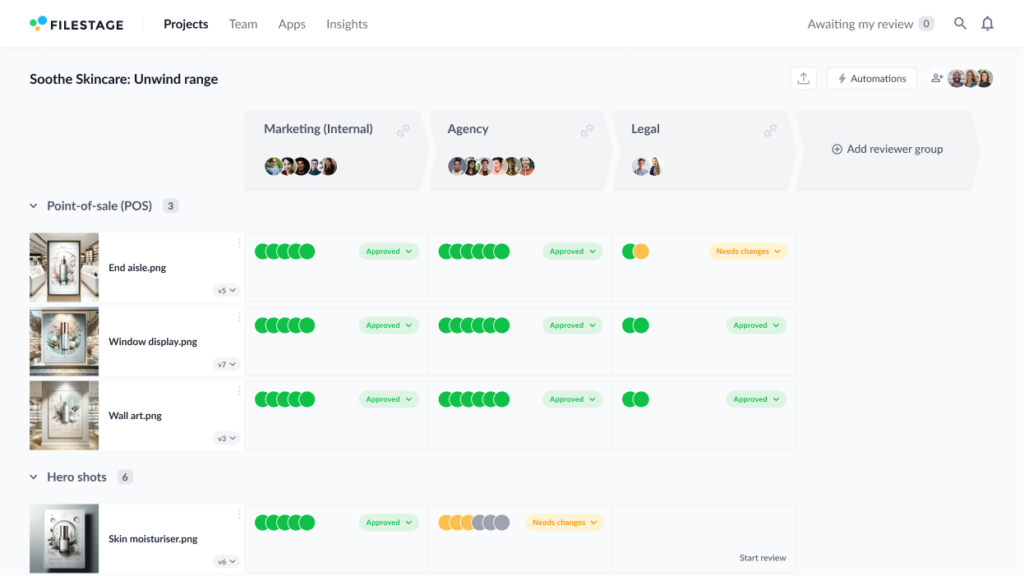Switch to the Team tab

pyautogui.click(x=243, y=24)
